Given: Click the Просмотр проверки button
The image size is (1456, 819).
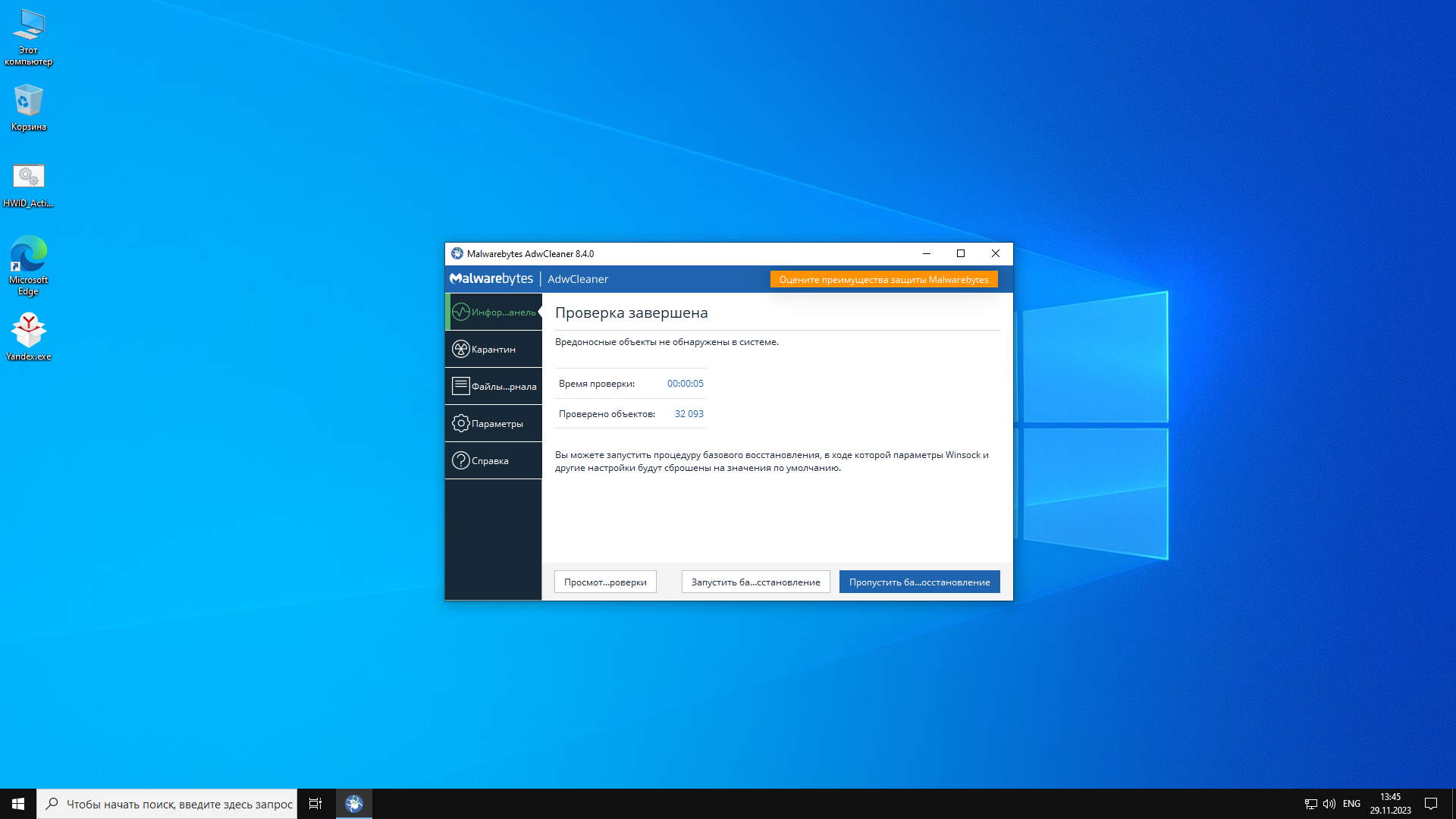Looking at the screenshot, I should coord(605,582).
